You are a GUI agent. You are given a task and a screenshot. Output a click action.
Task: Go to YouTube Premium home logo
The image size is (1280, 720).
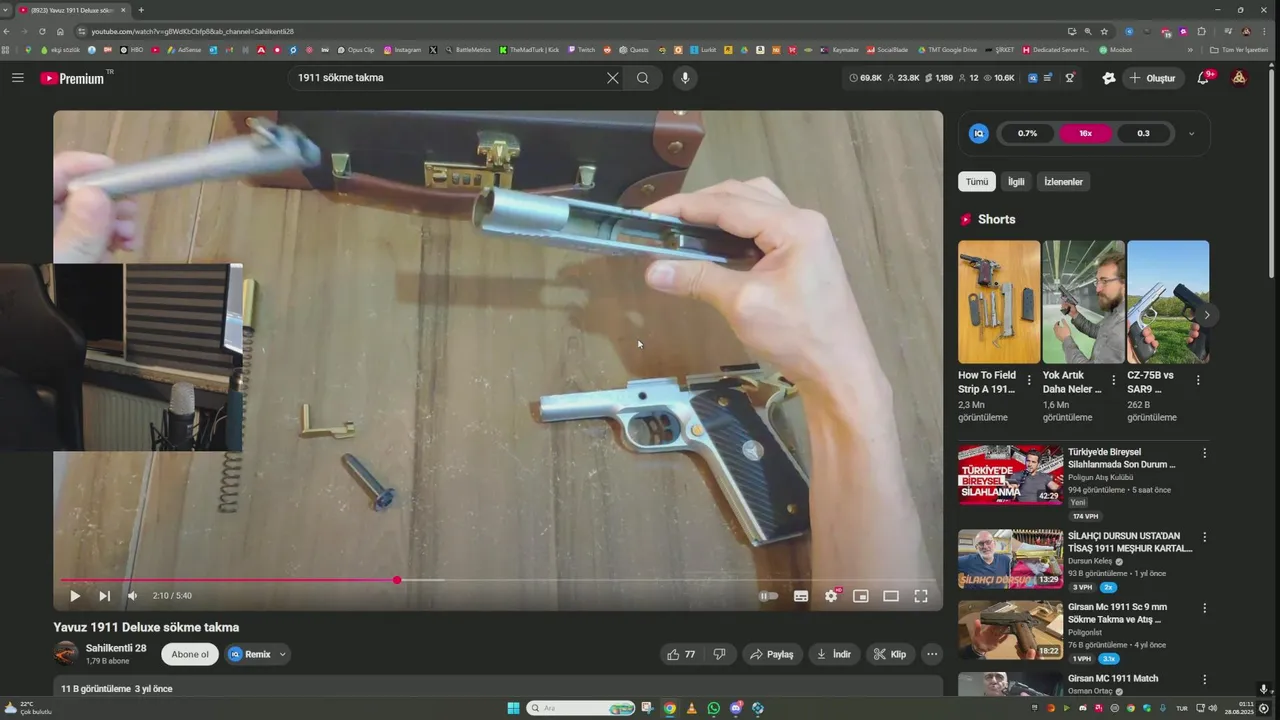(x=73, y=78)
